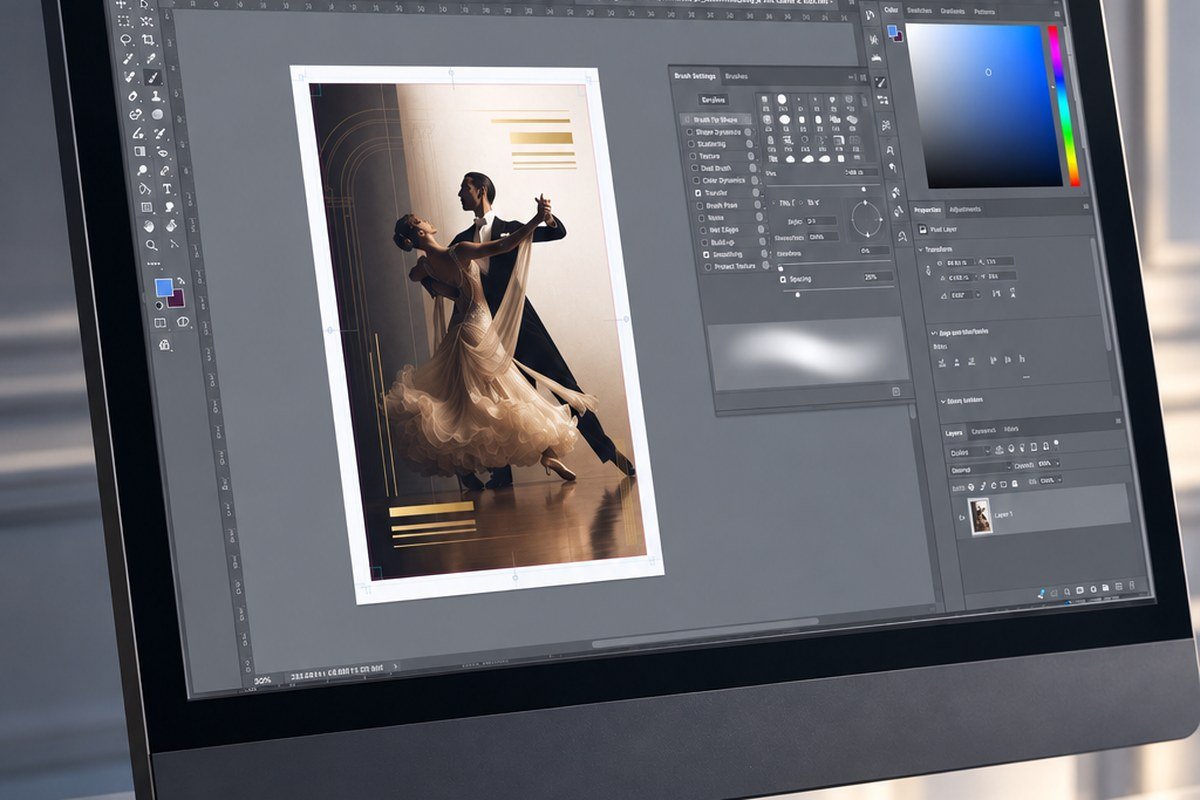The image size is (1200, 800).
Task: Select the Gradient tool
Action: click(x=138, y=151)
